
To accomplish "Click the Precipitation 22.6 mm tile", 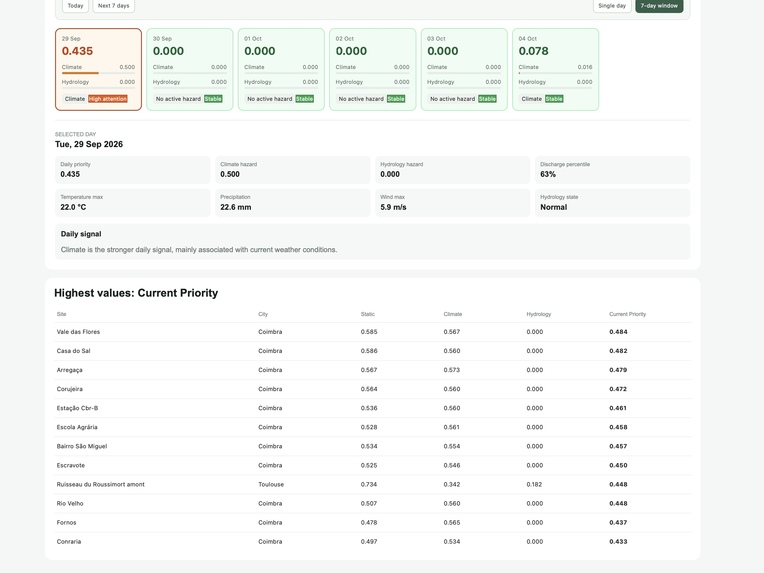I will pos(292,203).
